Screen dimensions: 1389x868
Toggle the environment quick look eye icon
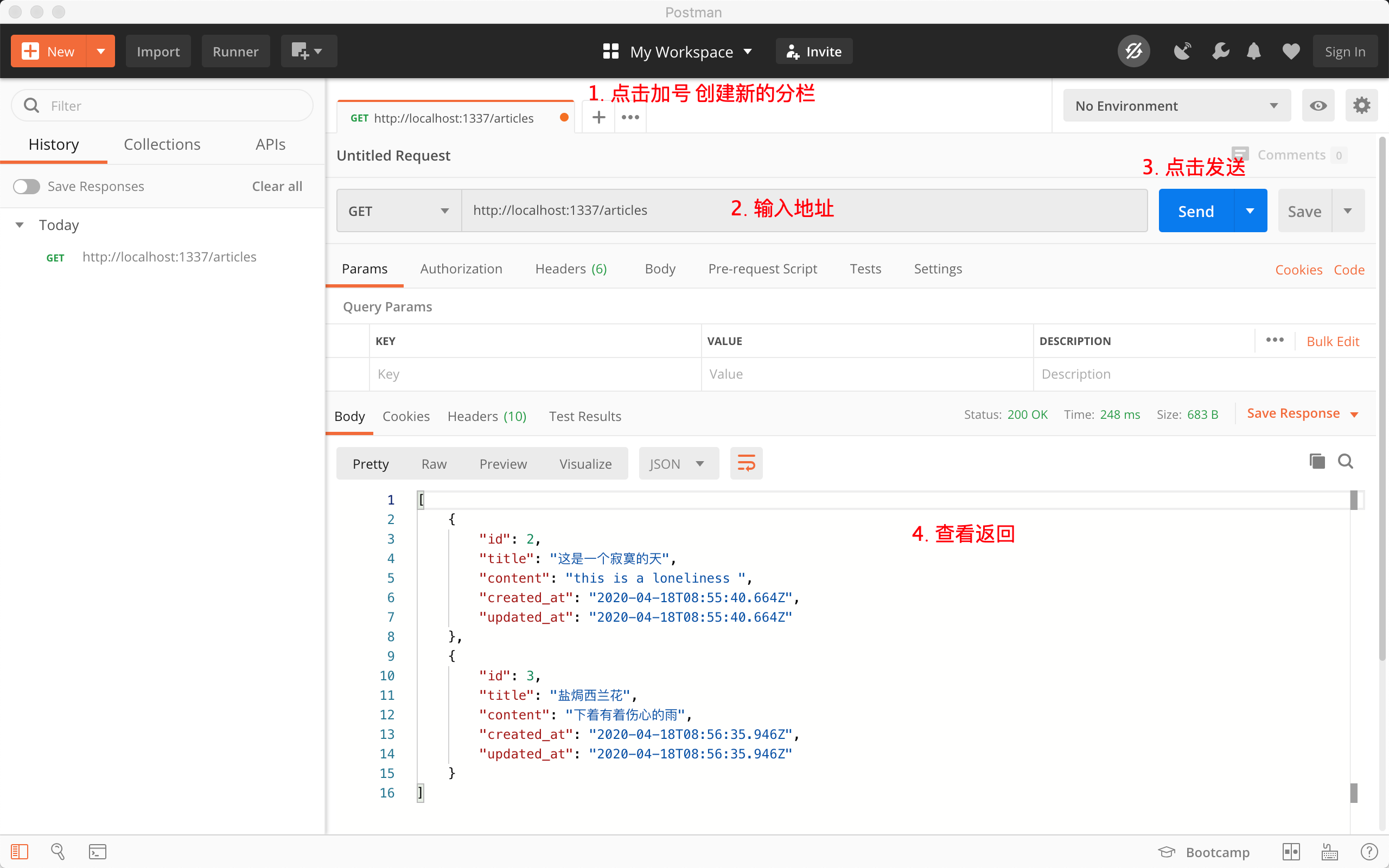(x=1318, y=106)
